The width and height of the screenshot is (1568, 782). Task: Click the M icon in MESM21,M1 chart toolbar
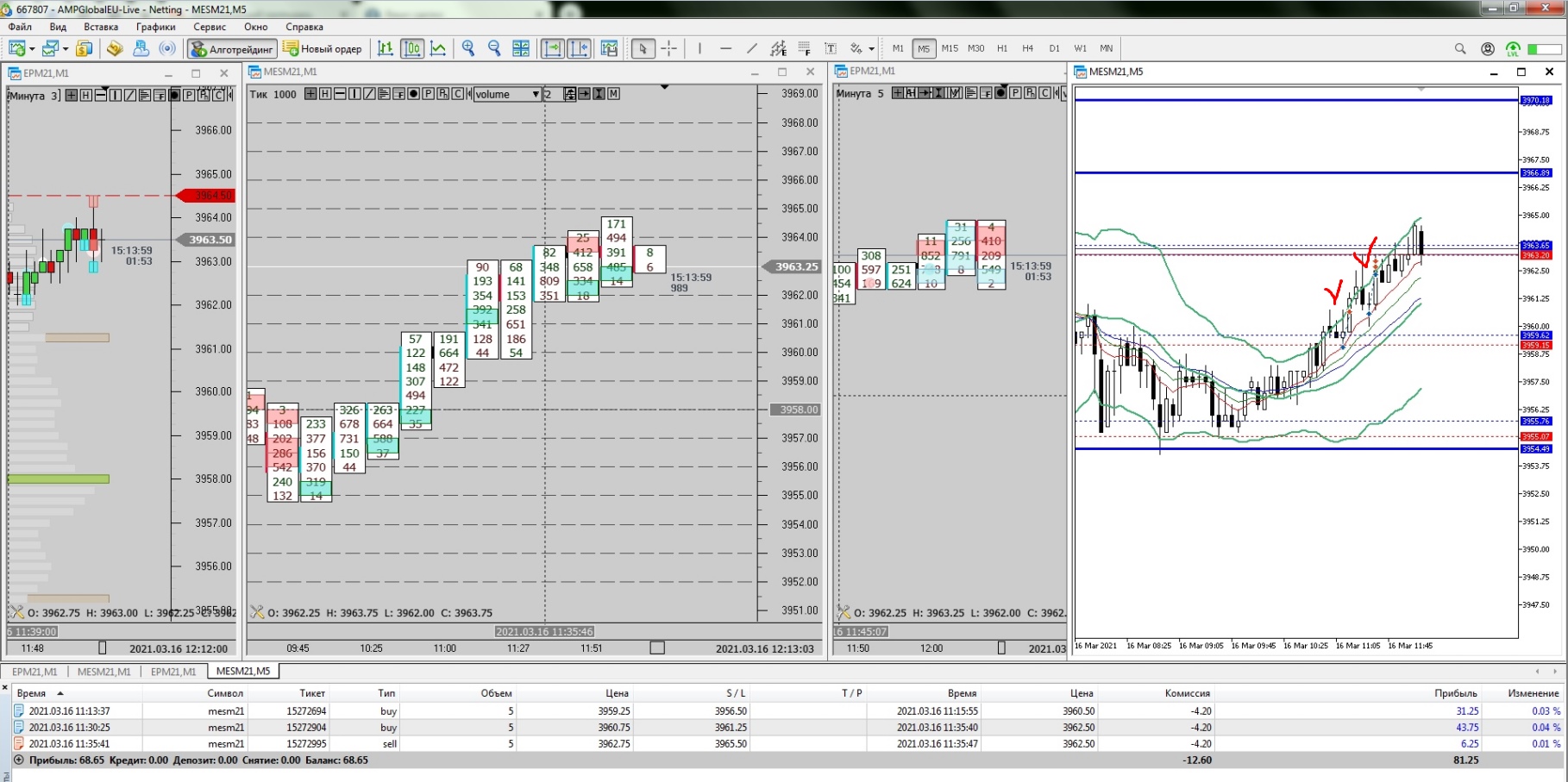coord(613,94)
